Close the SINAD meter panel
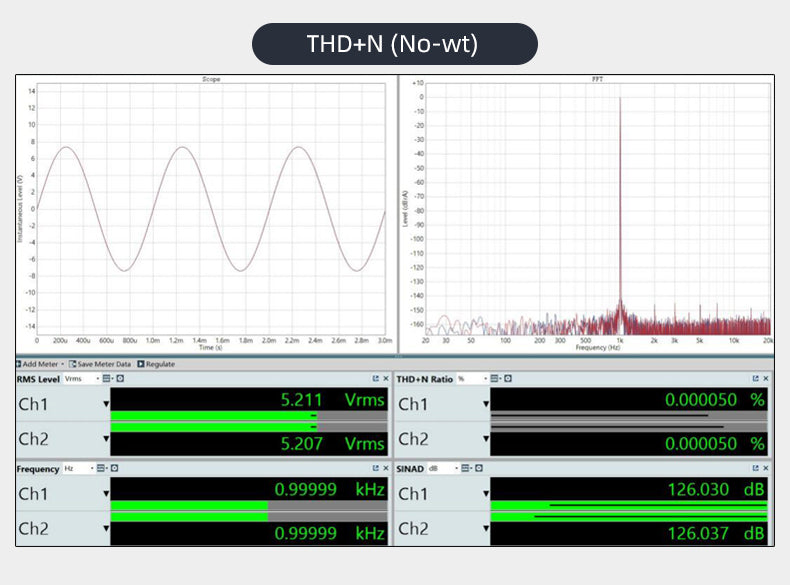790x585 pixels. point(766,468)
